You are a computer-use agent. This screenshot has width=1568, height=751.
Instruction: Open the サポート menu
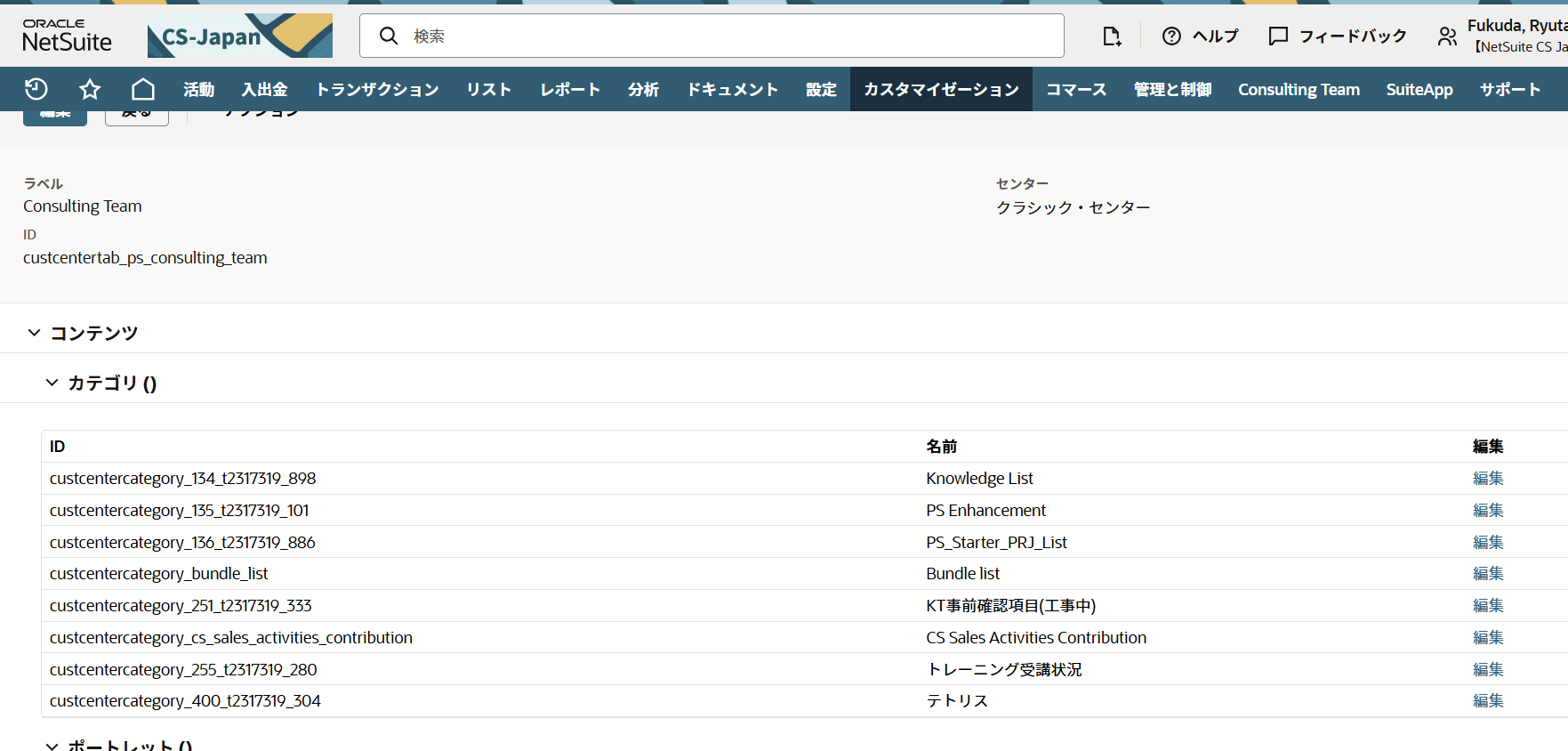coord(1510,89)
